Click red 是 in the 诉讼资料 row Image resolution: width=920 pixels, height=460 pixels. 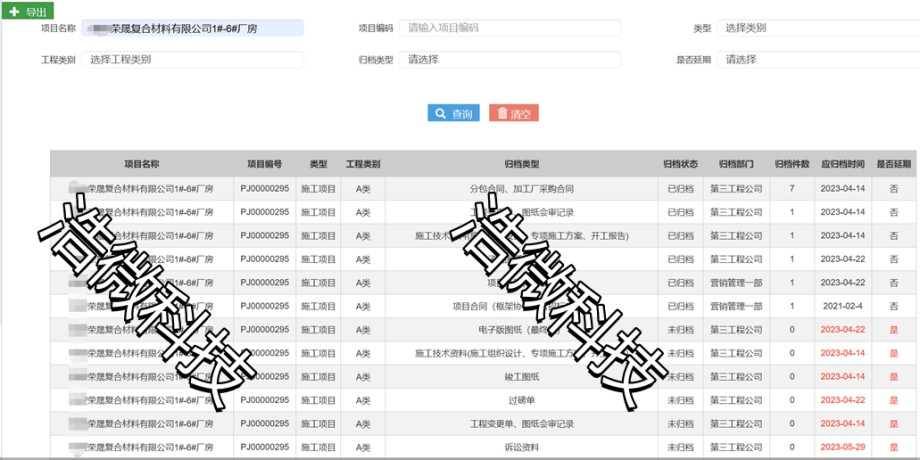click(894, 447)
